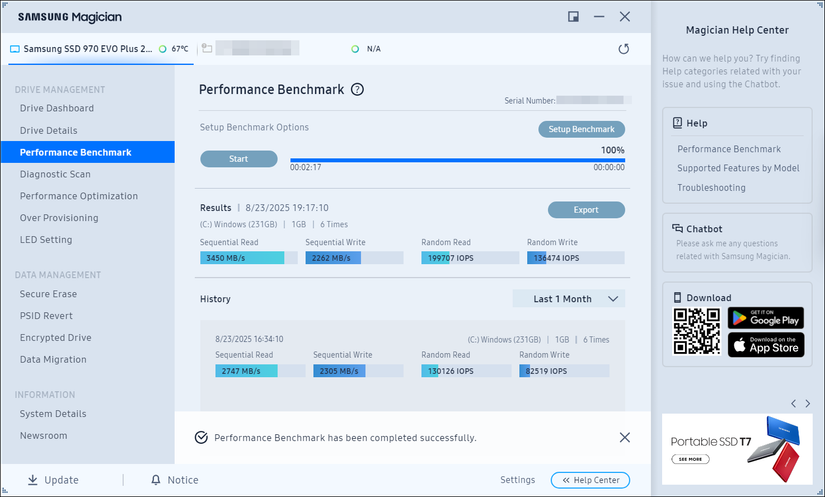
Task: Go to previous help center banner
Action: click(x=793, y=403)
